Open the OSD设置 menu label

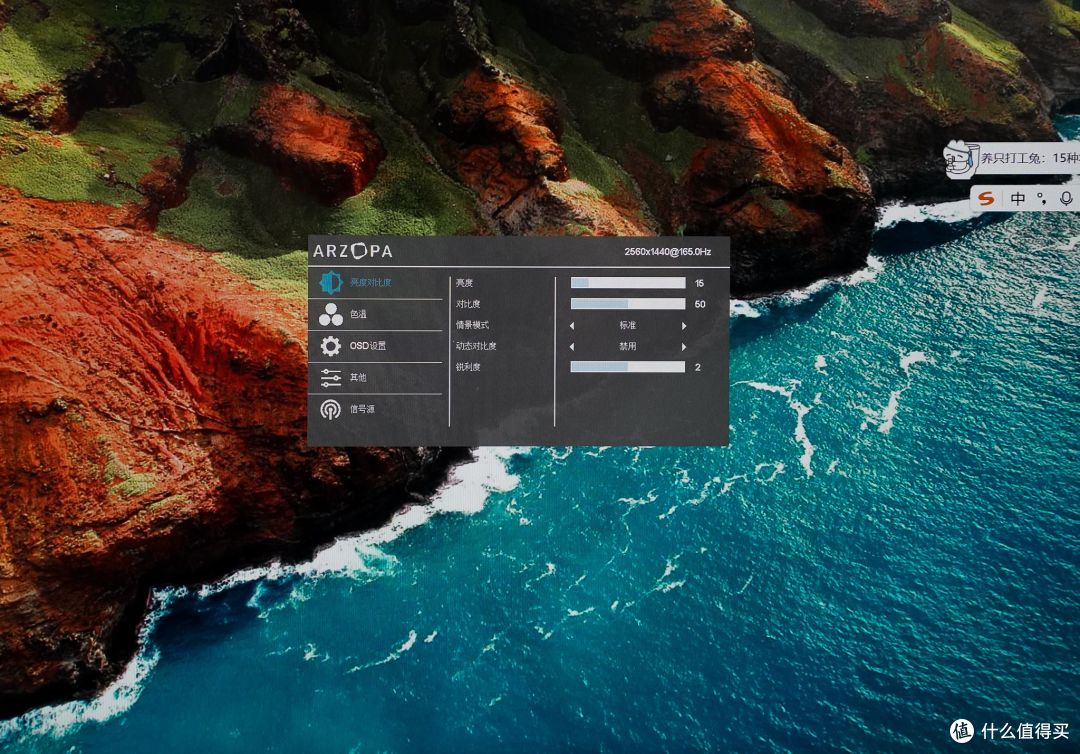368,346
